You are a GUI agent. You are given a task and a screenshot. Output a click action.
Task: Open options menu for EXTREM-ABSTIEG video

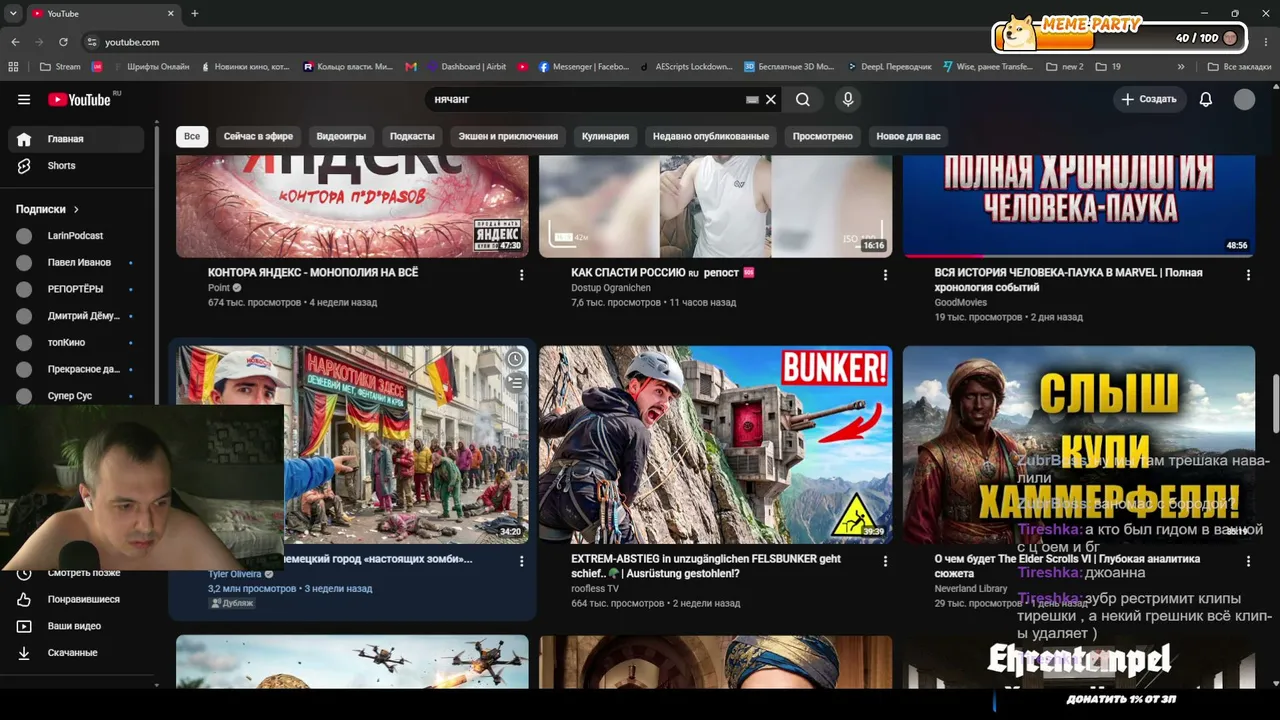[x=885, y=562]
